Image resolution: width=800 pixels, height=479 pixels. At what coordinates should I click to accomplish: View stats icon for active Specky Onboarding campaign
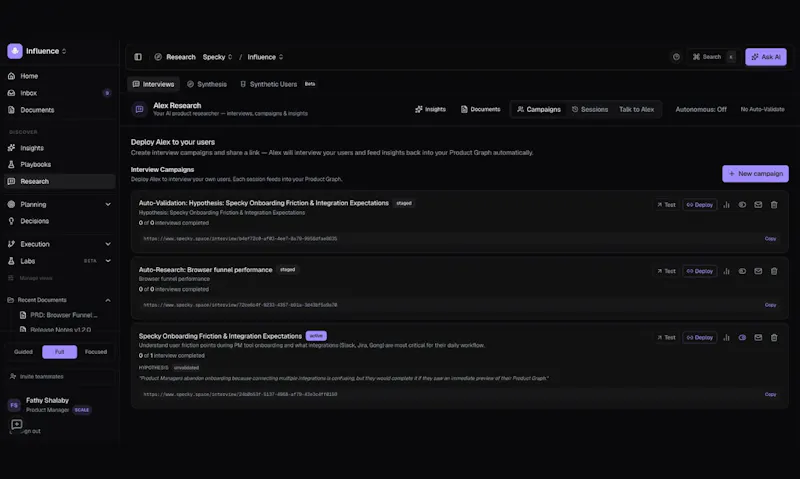(x=726, y=337)
